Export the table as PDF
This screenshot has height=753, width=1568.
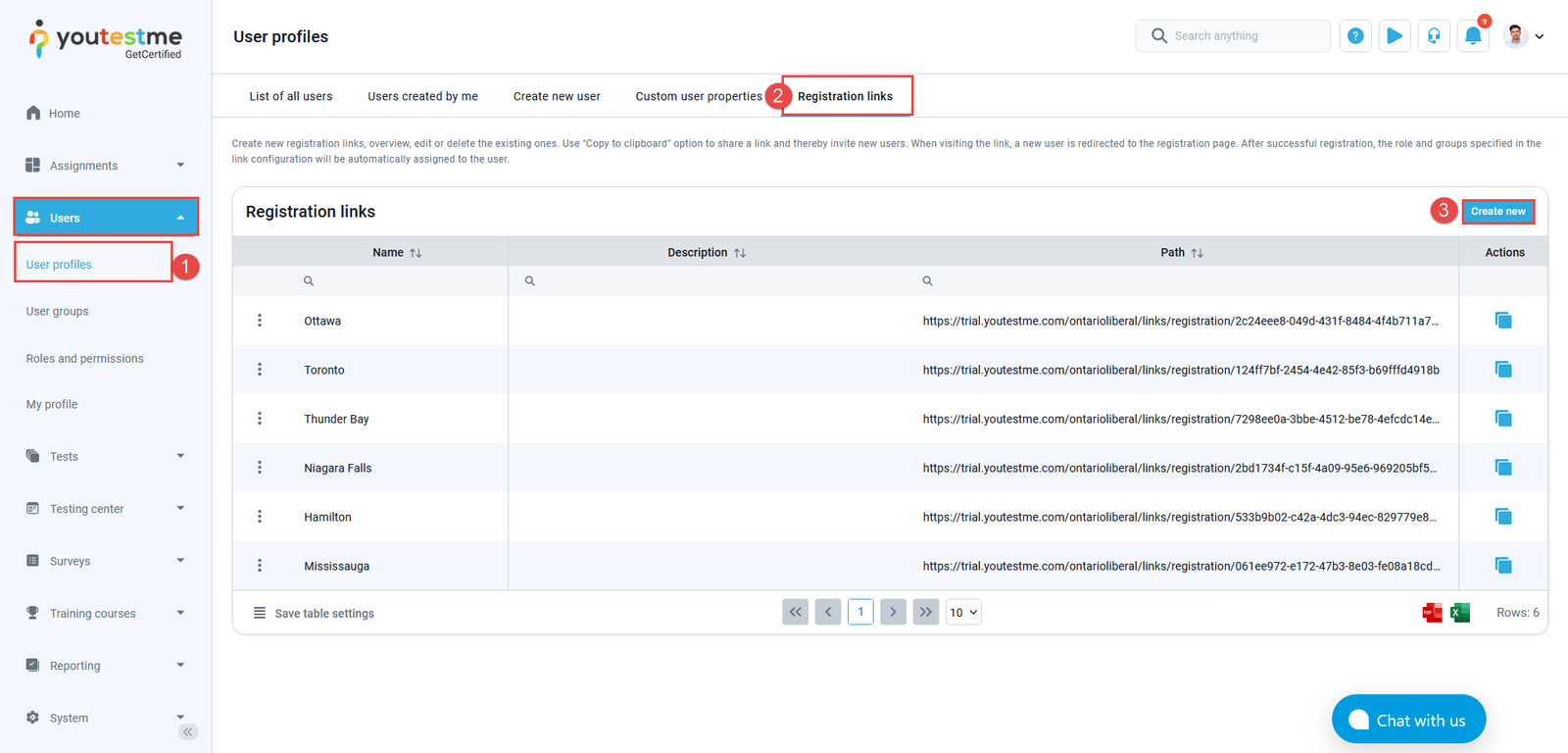1432,613
